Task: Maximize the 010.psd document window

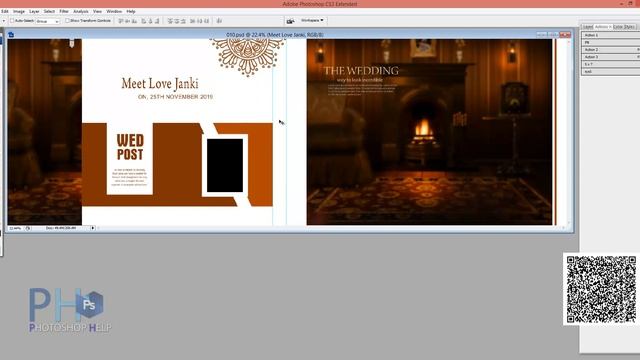Action: 553,35
